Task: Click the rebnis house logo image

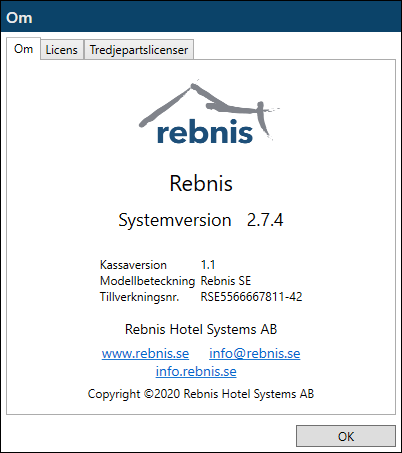Action: (x=209, y=113)
